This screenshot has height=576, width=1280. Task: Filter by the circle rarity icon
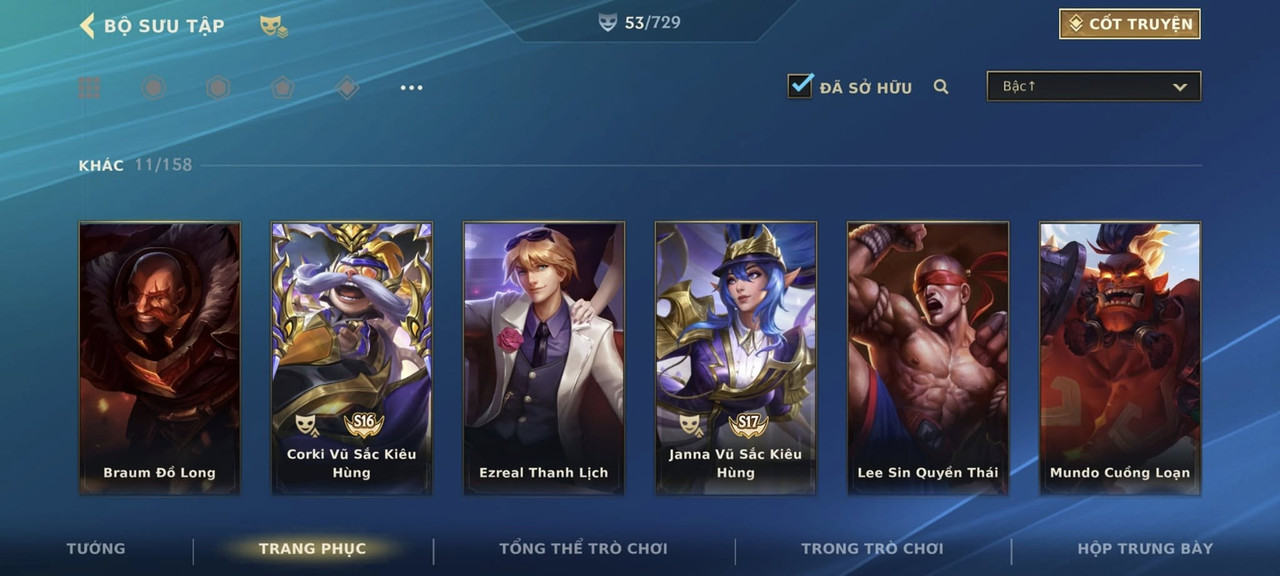point(153,88)
